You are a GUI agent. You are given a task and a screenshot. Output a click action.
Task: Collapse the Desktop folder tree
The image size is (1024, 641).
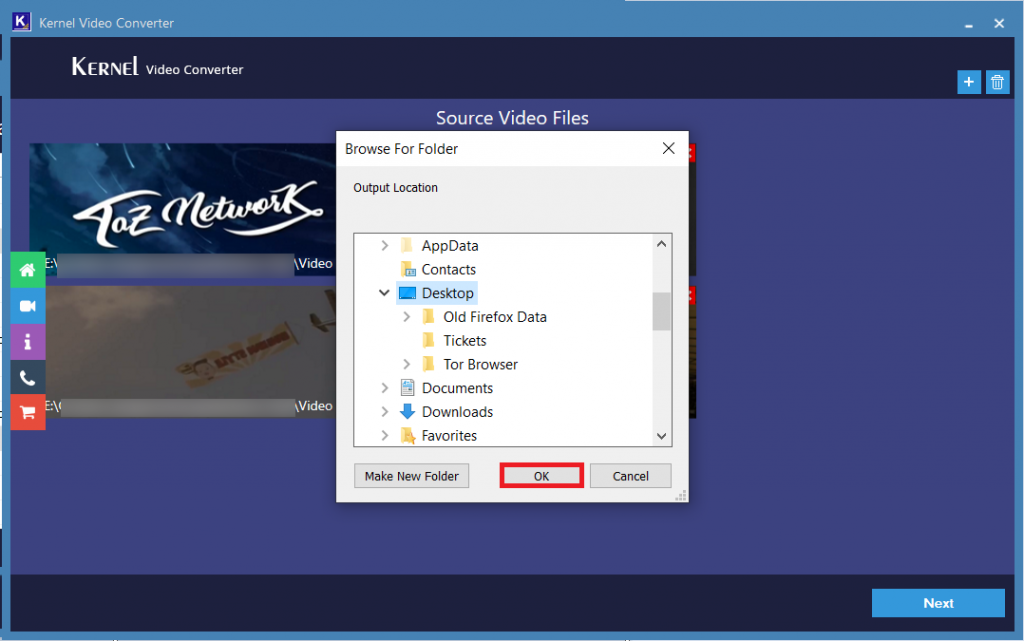384,293
